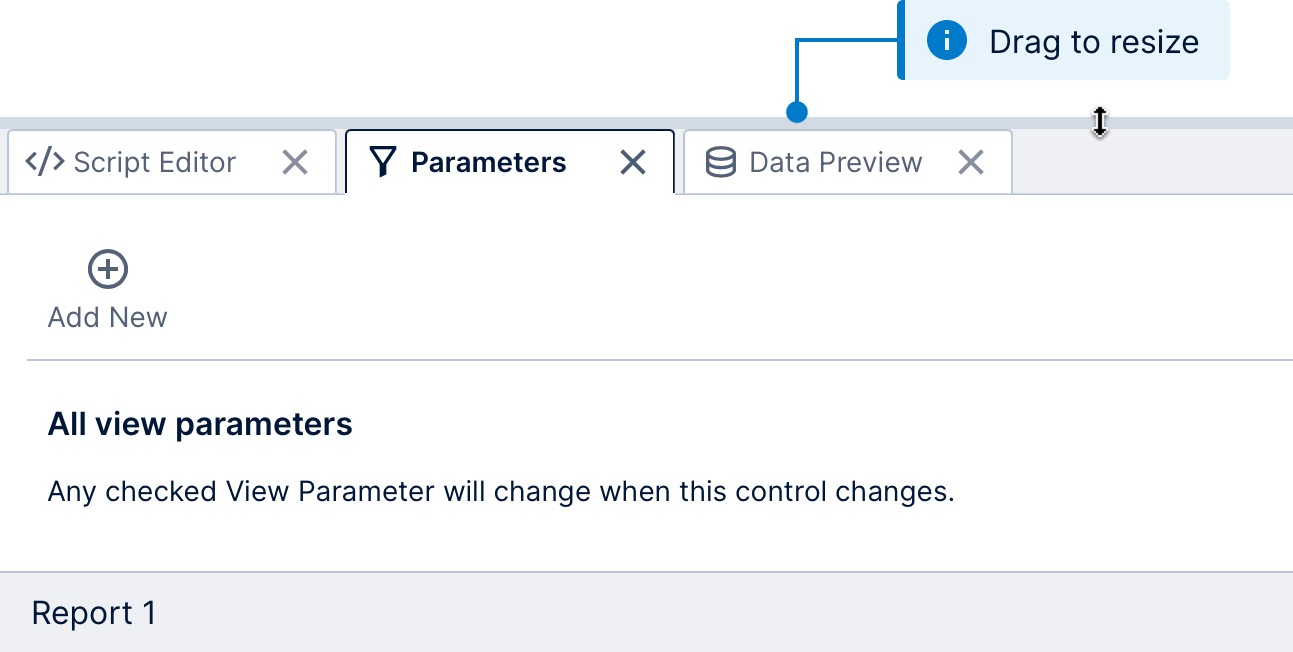Click the Add New plus circle icon
The width and height of the screenshot is (1293, 652).
pos(108,269)
